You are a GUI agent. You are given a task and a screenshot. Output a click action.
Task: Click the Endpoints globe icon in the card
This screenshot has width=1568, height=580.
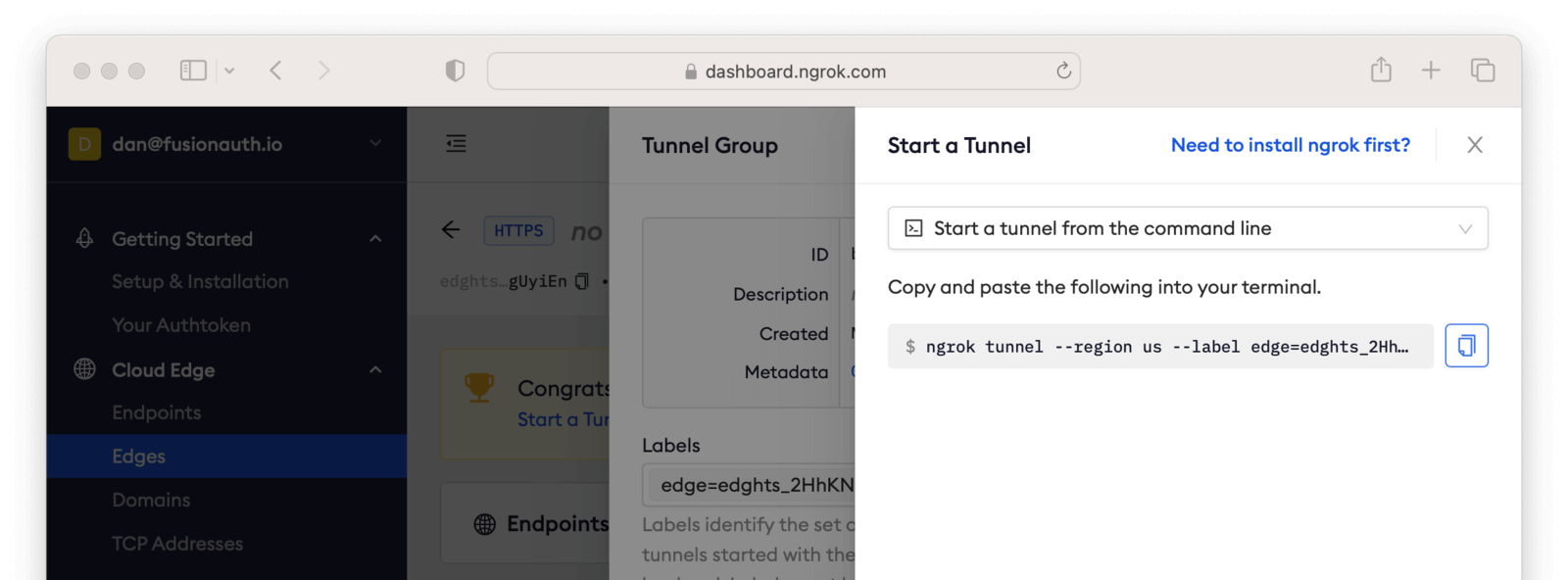(x=484, y=524)
